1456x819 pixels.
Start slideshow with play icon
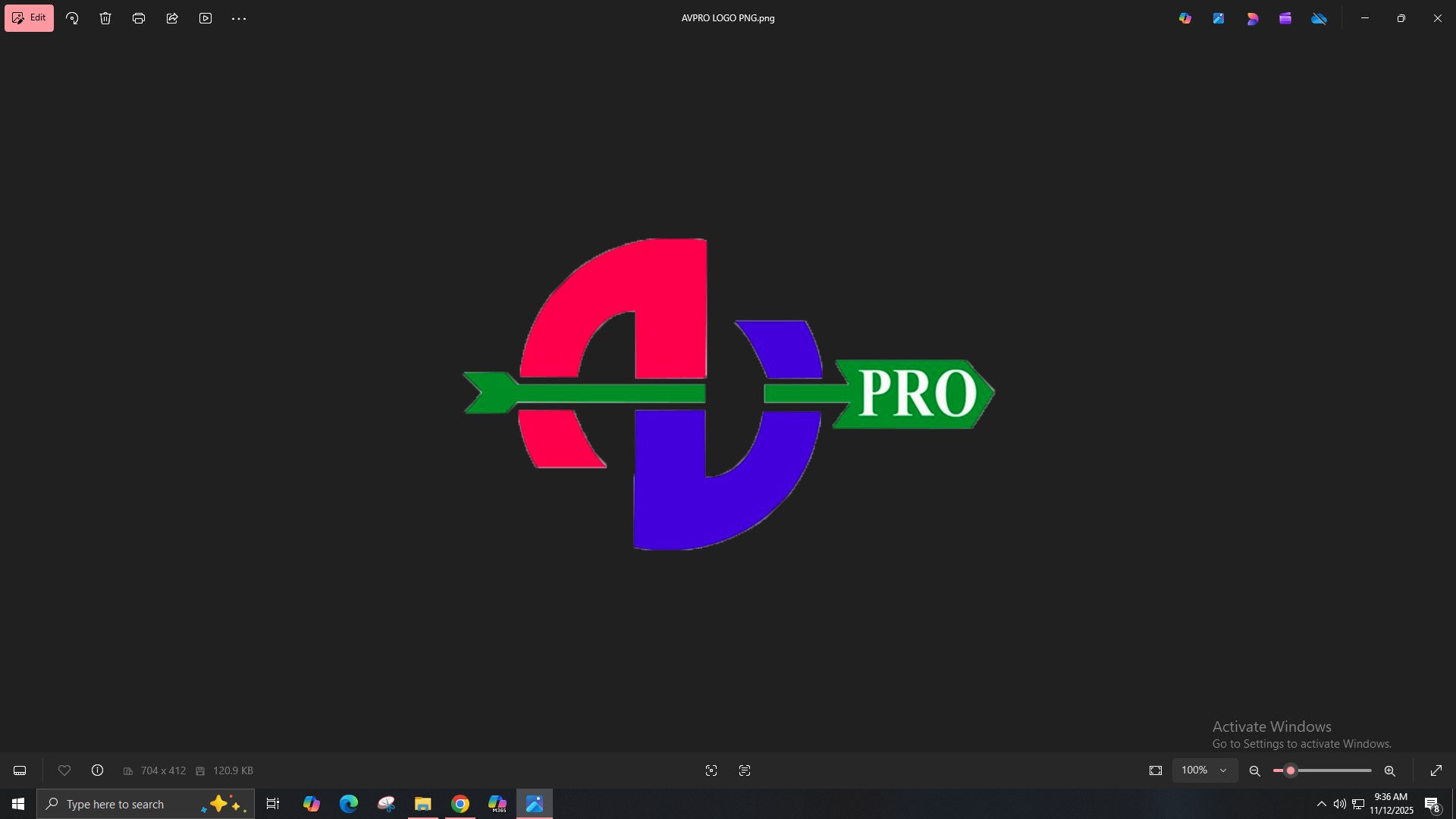[x=206, y=18]
